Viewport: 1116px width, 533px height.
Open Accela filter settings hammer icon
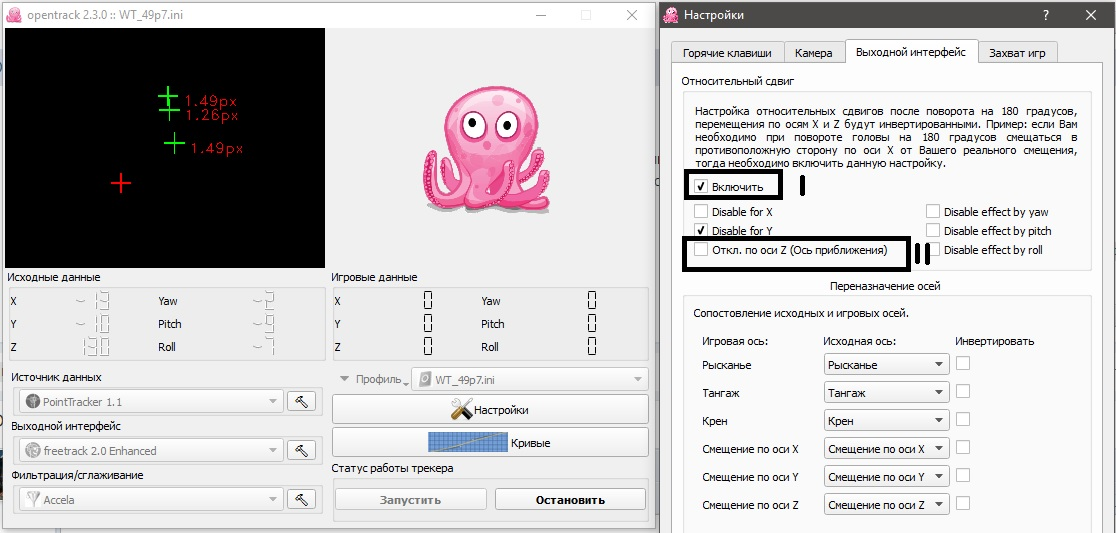(x=301, y=500)
